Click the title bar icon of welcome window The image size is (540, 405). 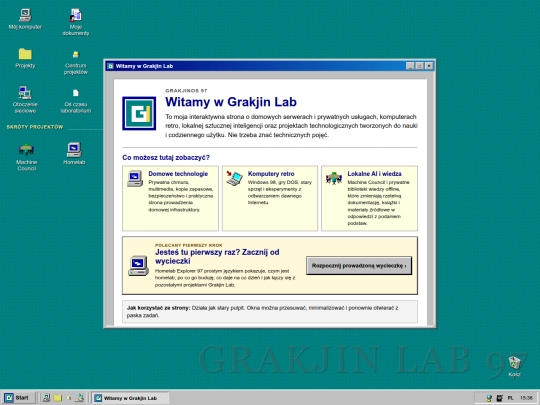pyautogui.click(x=110, y=66)
